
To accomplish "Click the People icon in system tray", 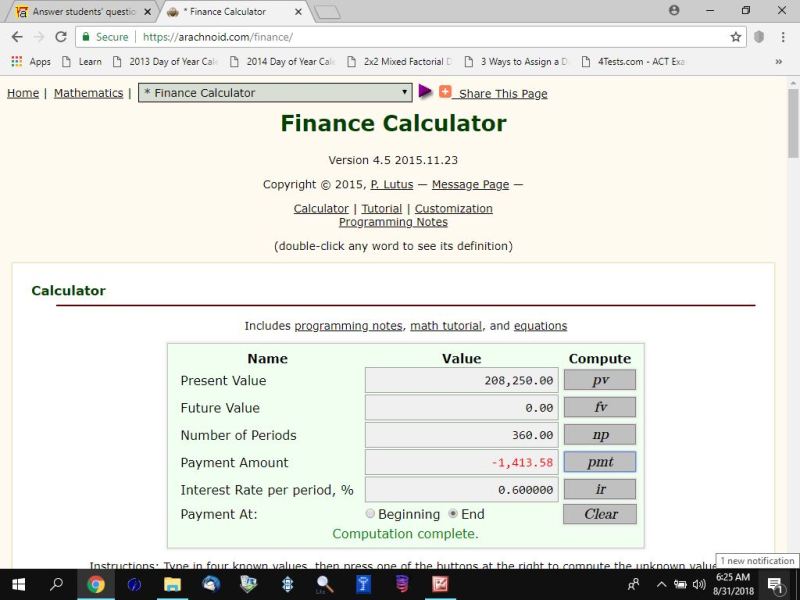I will click(633, 584).
